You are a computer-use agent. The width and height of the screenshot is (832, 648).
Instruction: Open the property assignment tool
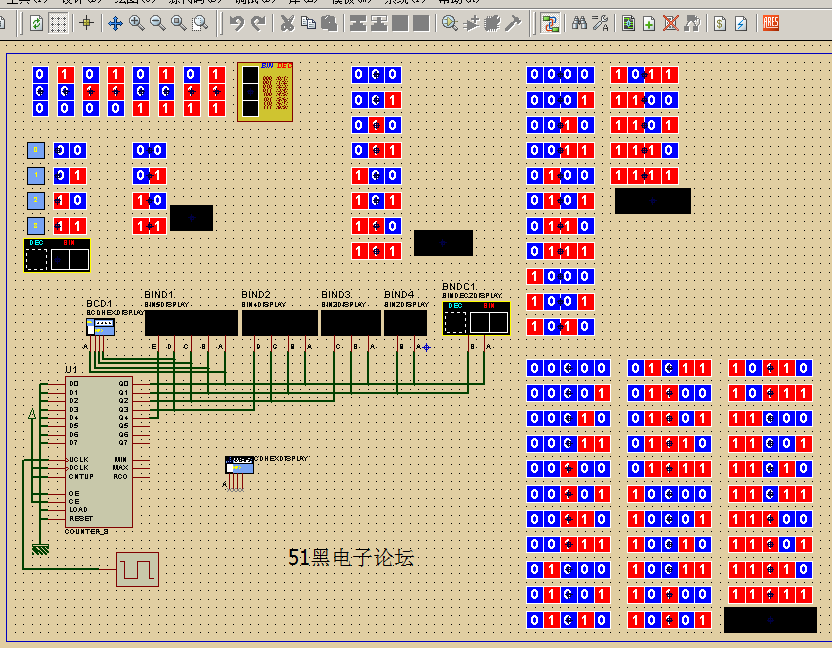click(600, 23)
